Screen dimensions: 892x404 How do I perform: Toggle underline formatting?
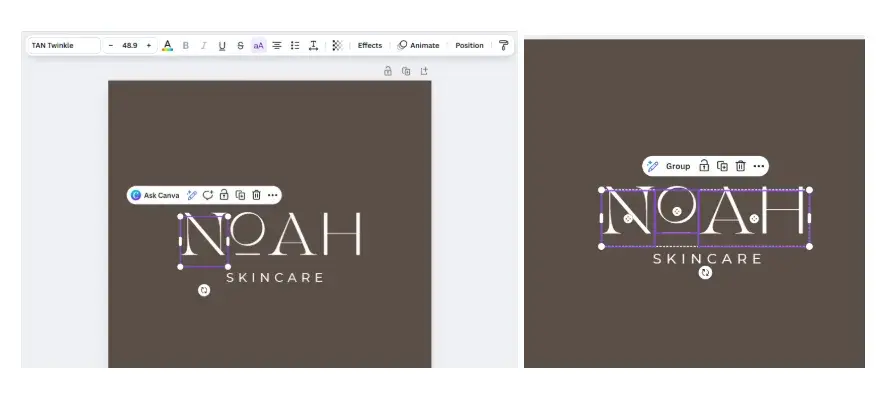[x=222, y=46]
